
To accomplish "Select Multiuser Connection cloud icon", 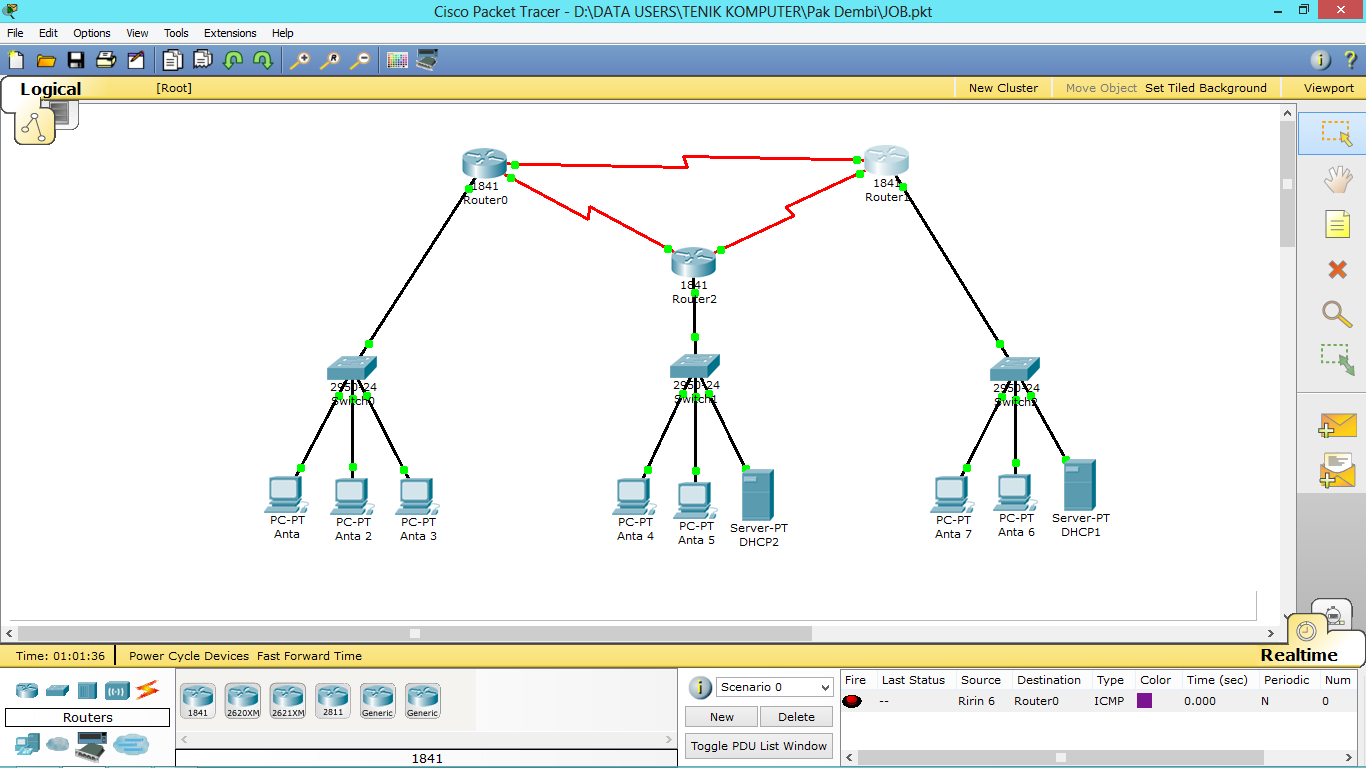I will [131, 744].
